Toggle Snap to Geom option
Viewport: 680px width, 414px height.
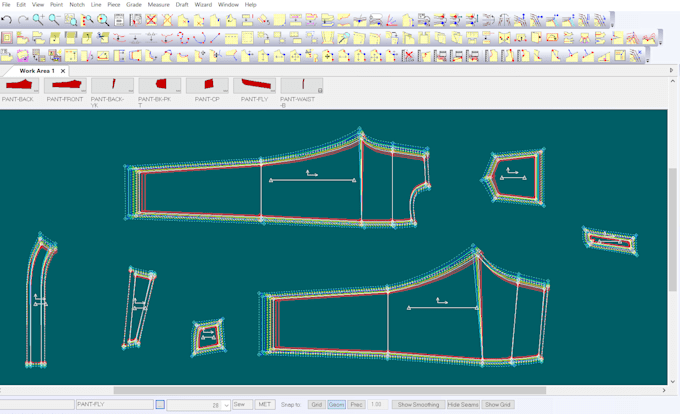pos(336,404)
